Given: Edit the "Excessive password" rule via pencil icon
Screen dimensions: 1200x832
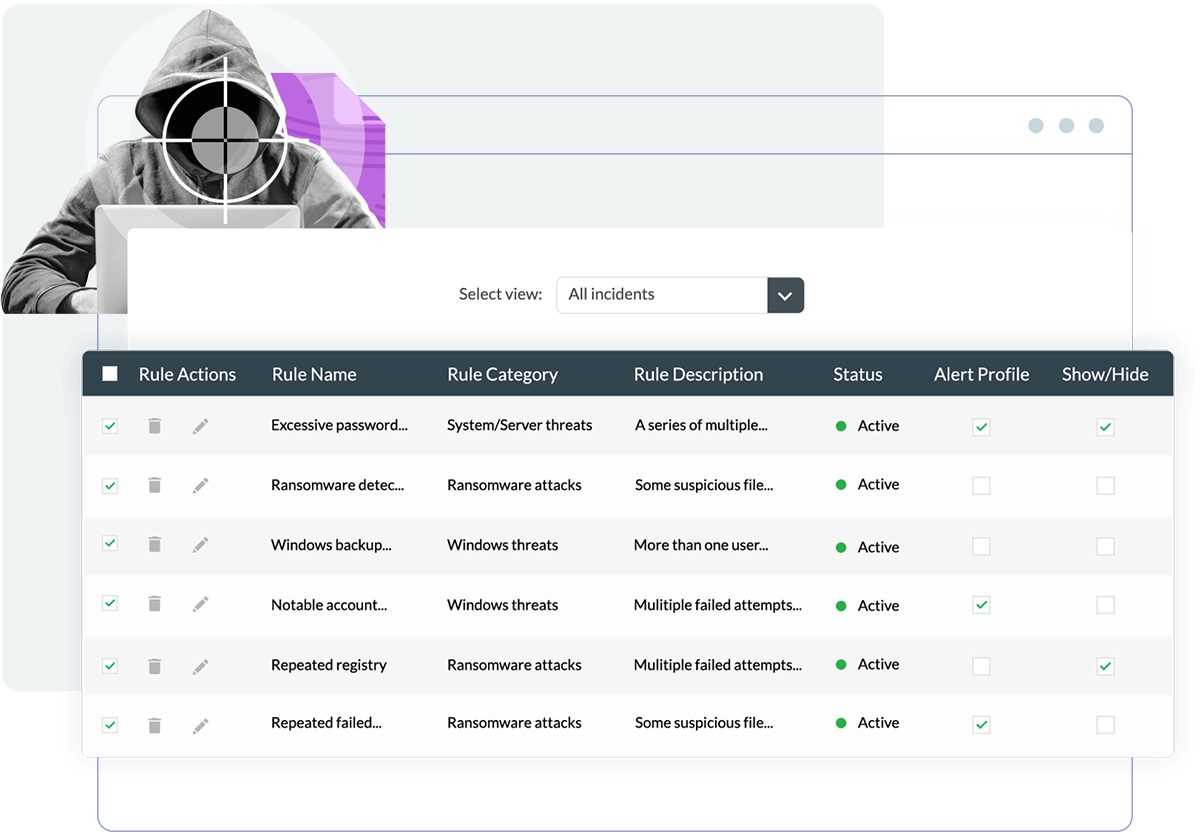Looking at the screenshot, I should (x=200, y=425).
